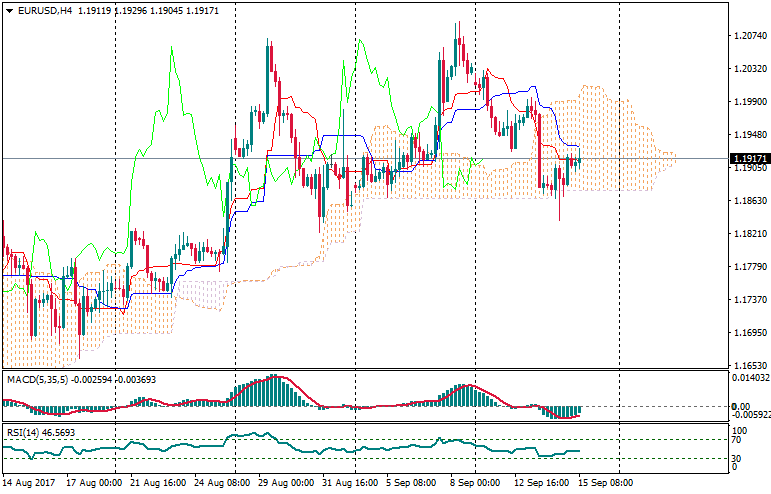Click the MACD histogram peak near 29 Aug

(272, 380)
